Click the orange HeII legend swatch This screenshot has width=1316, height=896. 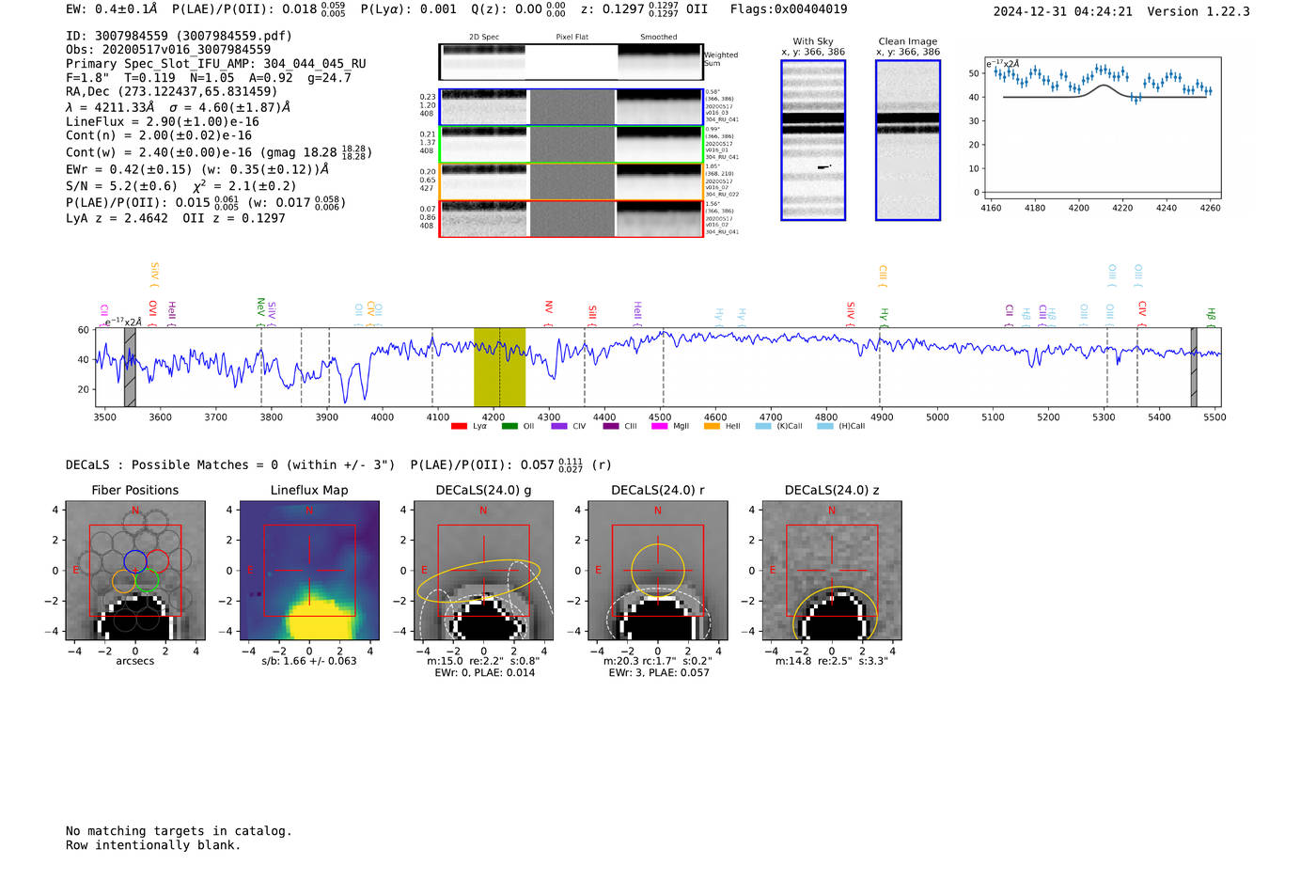pos(712,427)
